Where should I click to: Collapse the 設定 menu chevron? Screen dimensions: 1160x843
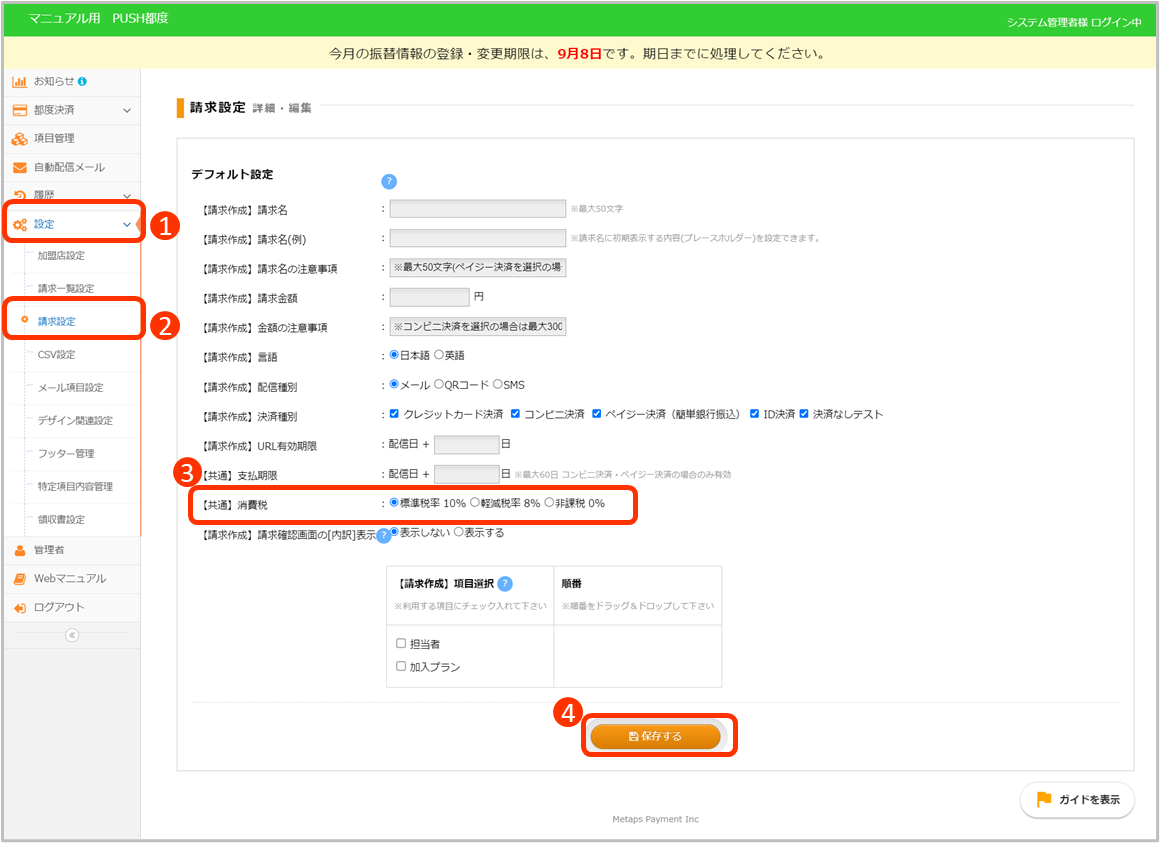pyautogui.click(x=127, y=225)
